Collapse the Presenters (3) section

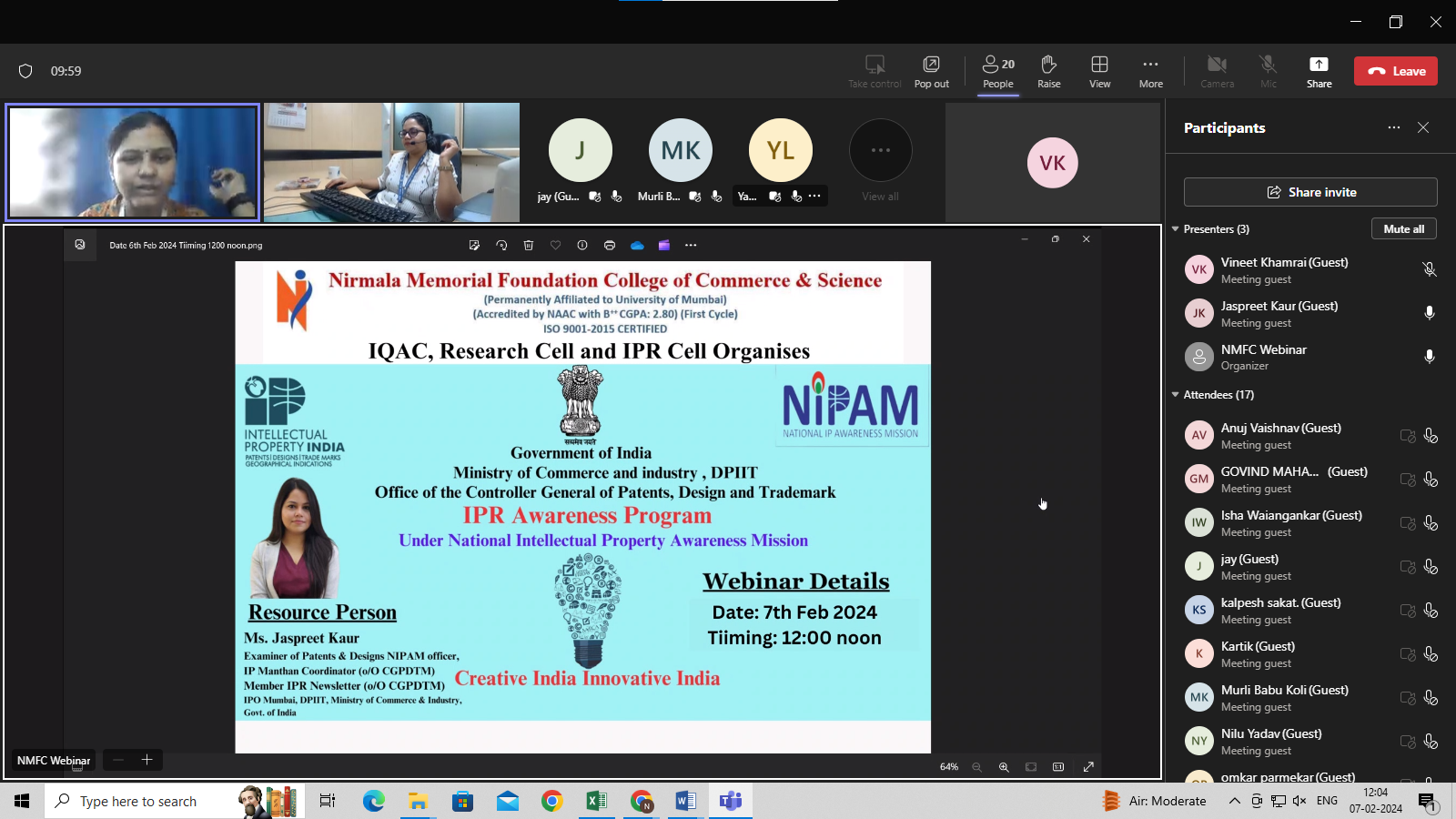pos(1176,229)
